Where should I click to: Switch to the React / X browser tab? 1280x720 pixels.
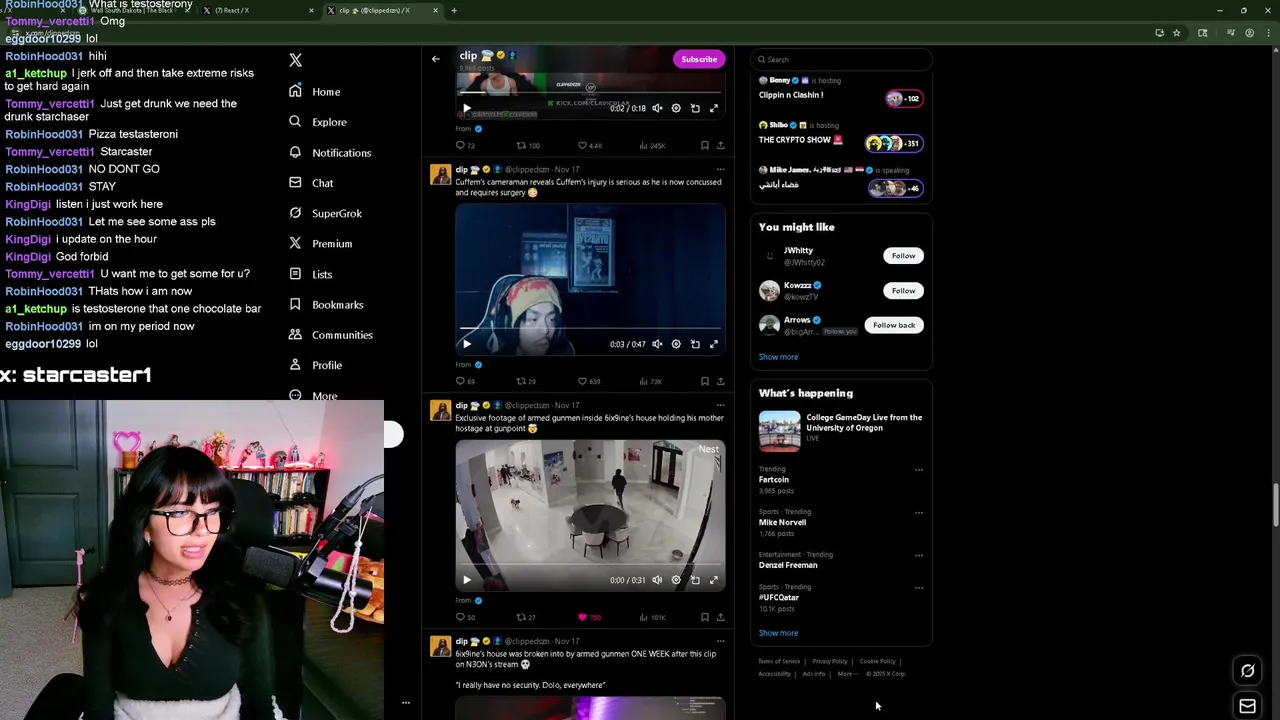(x=258, y=10)
